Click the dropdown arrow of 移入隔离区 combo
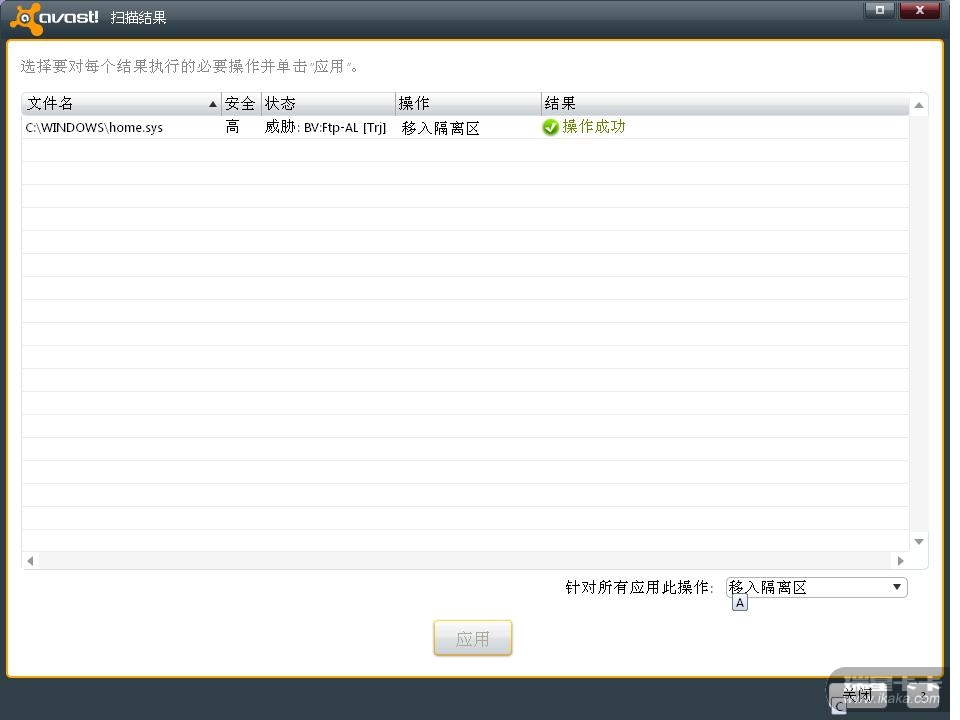960x720 pixels. (896, 587)
